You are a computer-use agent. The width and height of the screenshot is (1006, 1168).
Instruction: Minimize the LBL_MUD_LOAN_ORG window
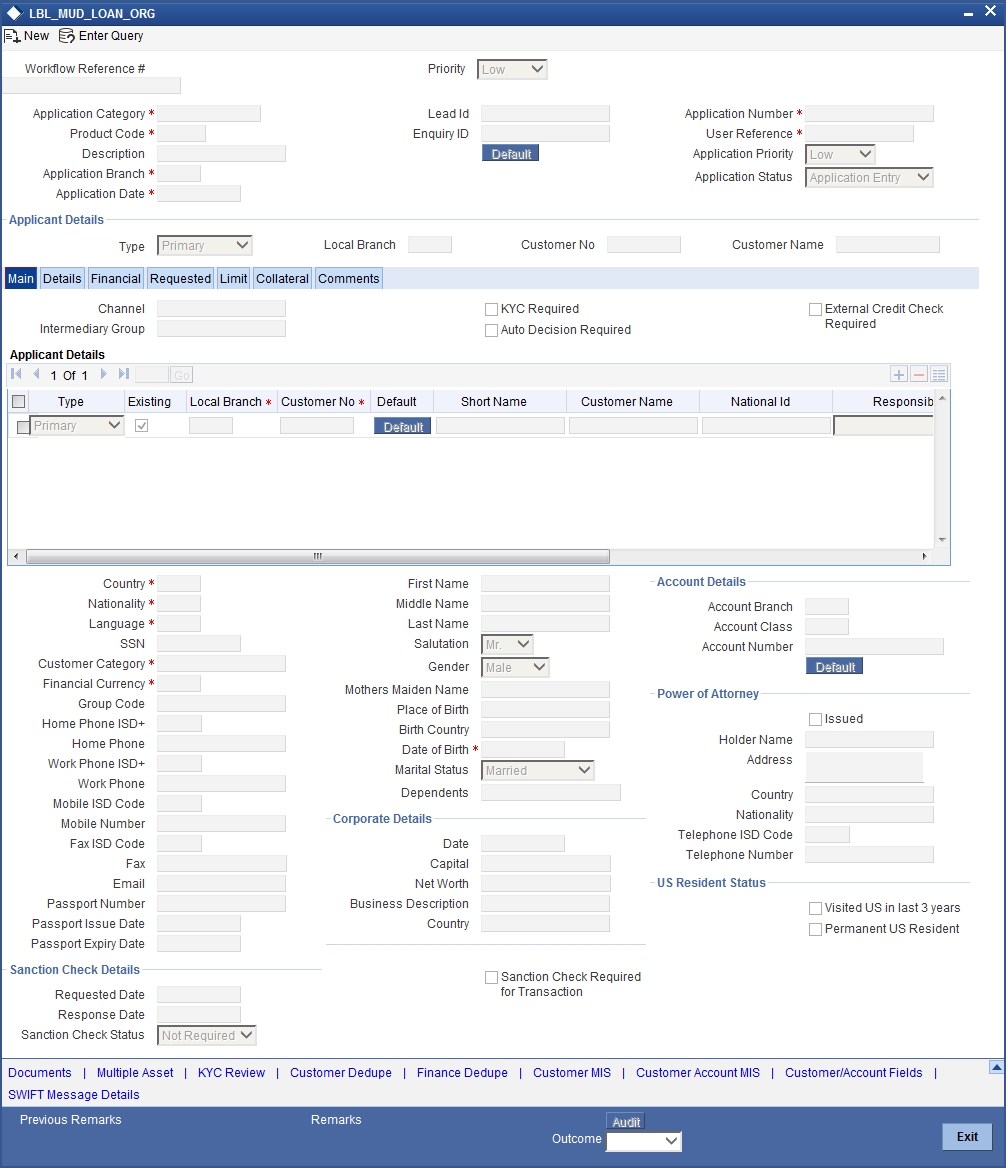click(x=968, y=13)
